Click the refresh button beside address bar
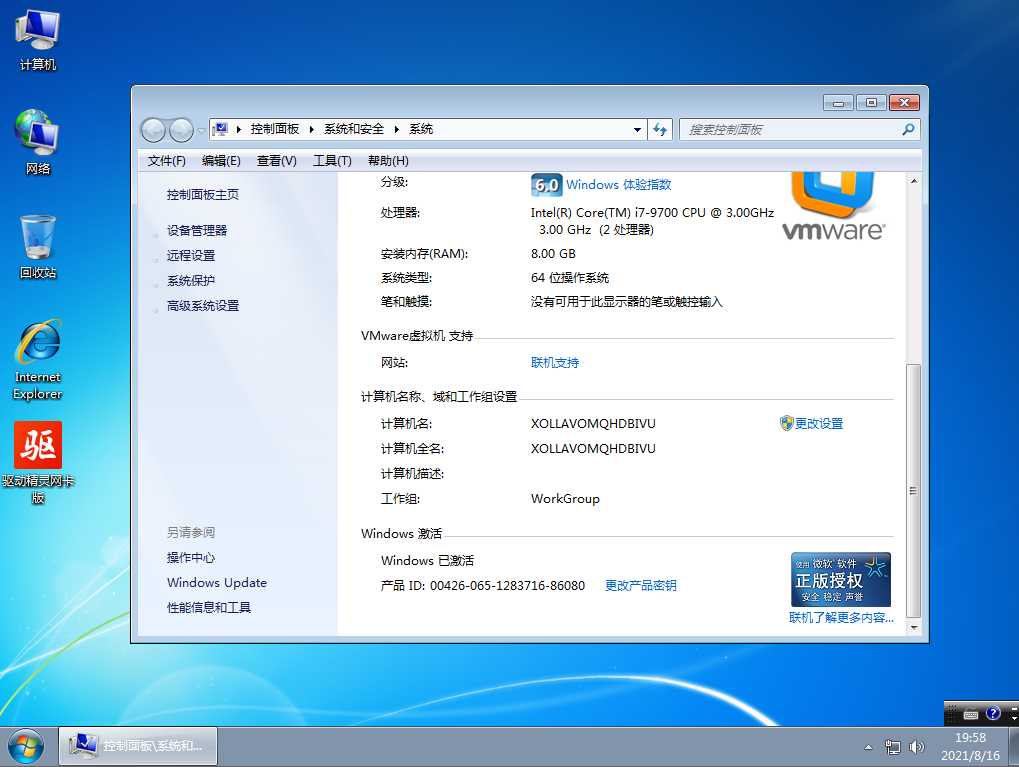 coord(660,129)
